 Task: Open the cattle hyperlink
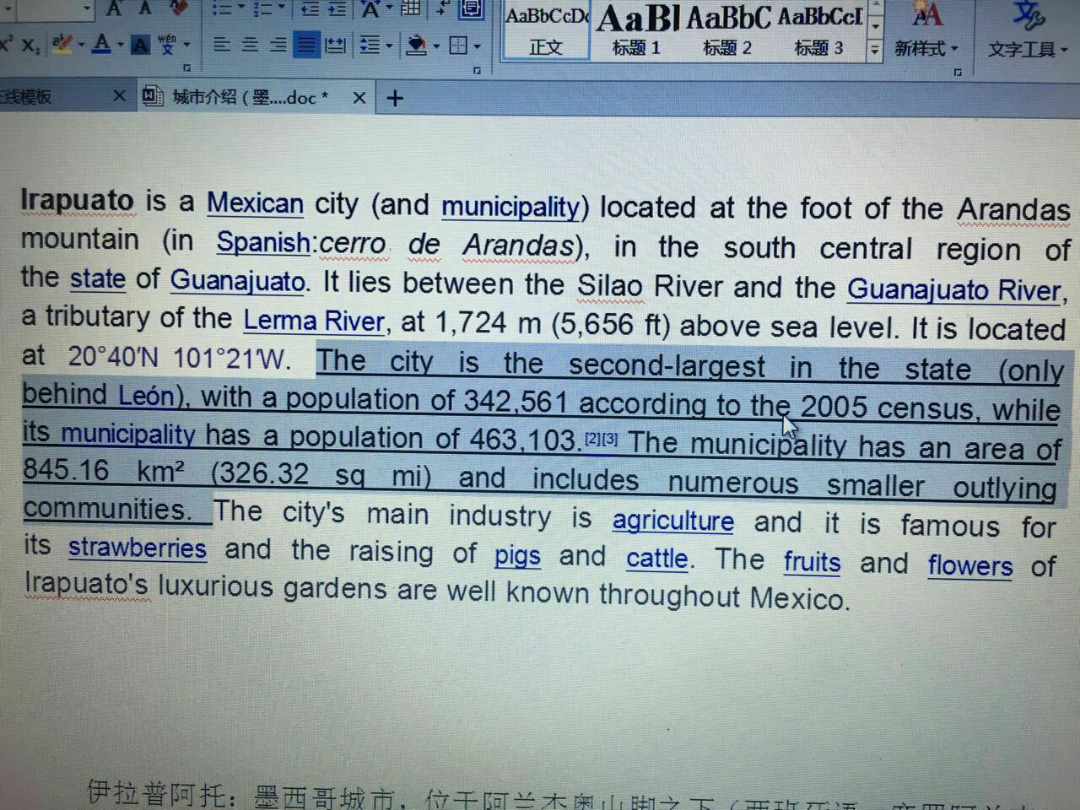(657, 558)
